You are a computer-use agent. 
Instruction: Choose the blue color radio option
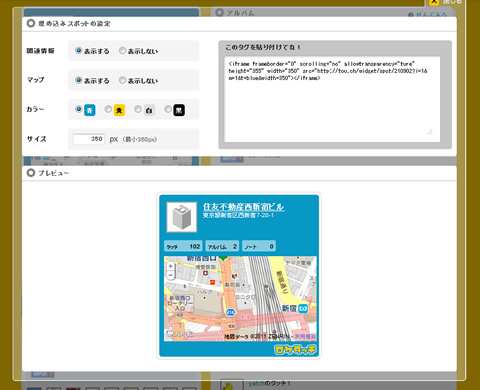pos(79,109)
